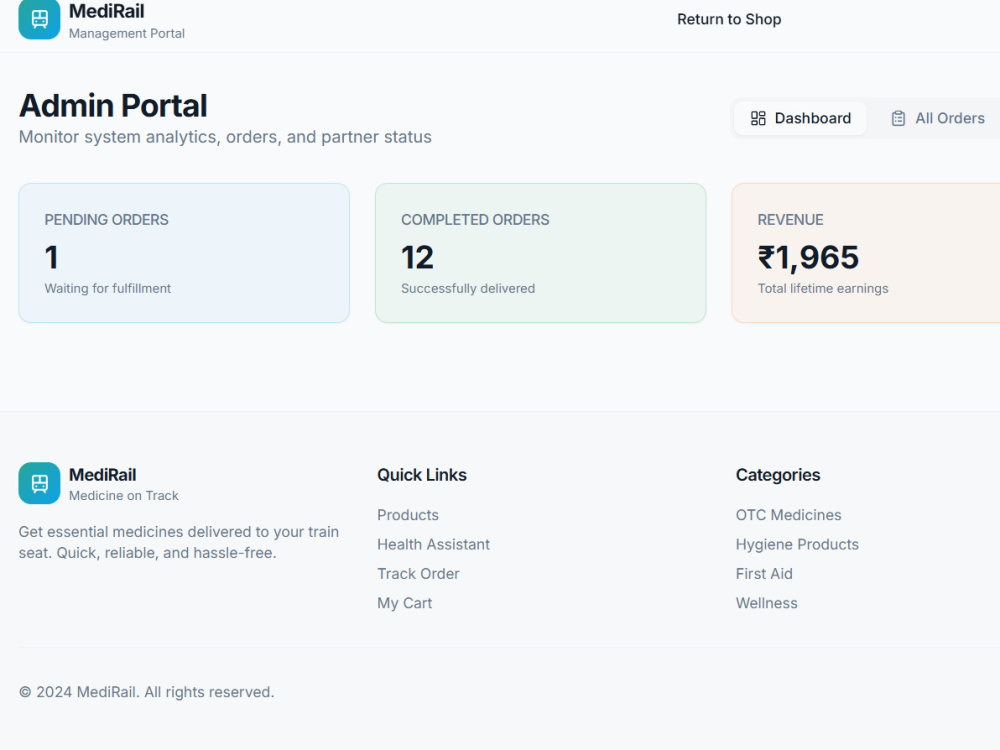
Task: Click the 'PENDING ORDERS' label
Action: click(x=107, y=219)
